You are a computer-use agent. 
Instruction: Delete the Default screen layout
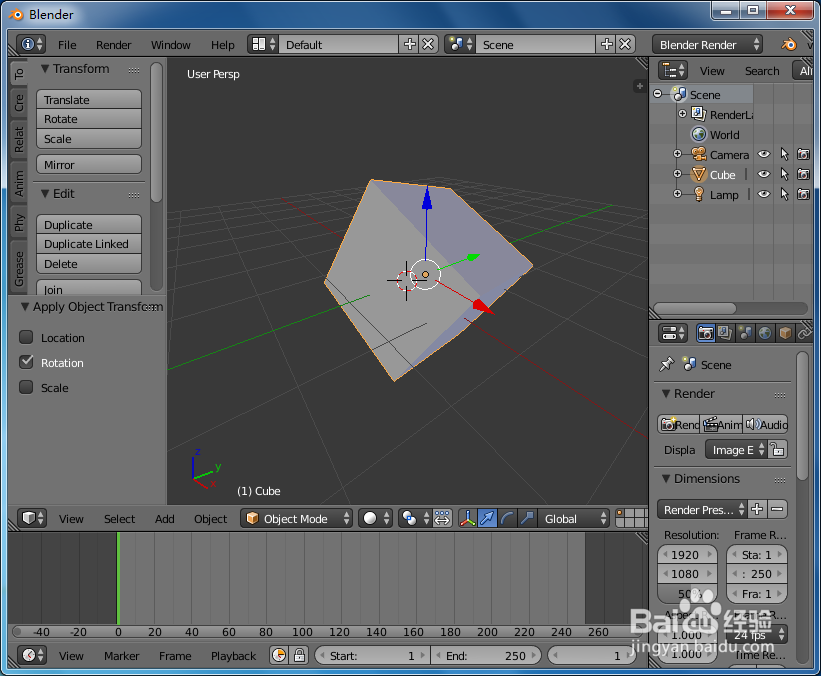click(x=428, y=45)
